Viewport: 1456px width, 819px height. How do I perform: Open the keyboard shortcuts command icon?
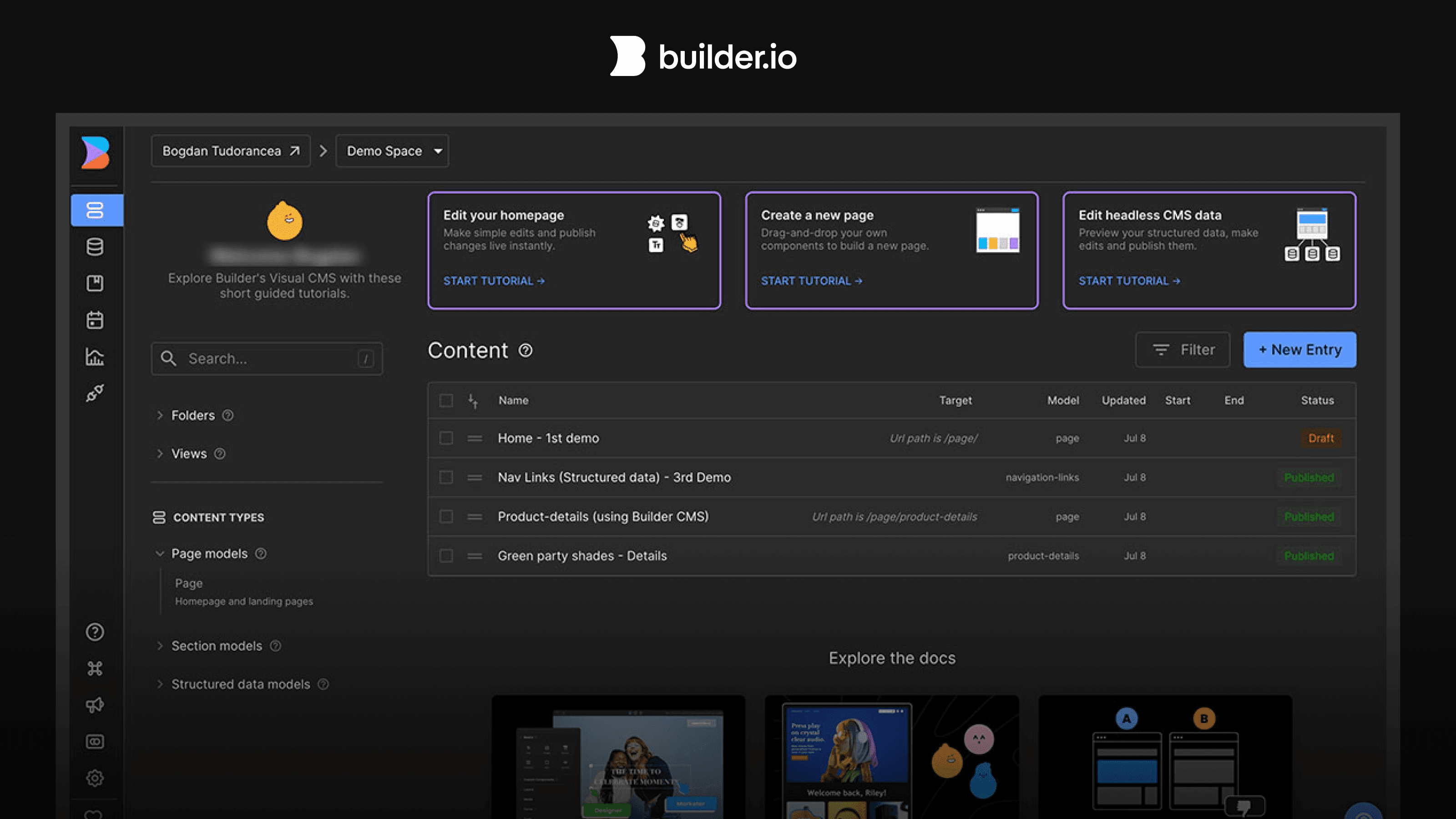[x=94, y=668]
